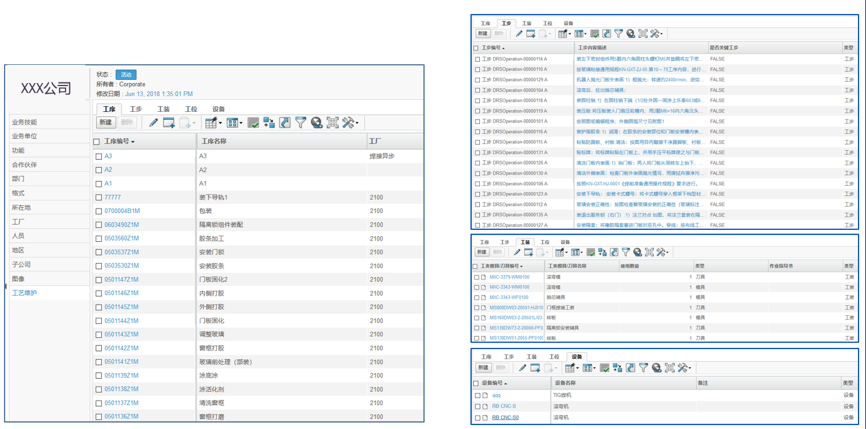Open the wrench tools dropdown in the 工步 toolbar
The height and width of the screenshot is (429, 866).
[x=656, y=34]
